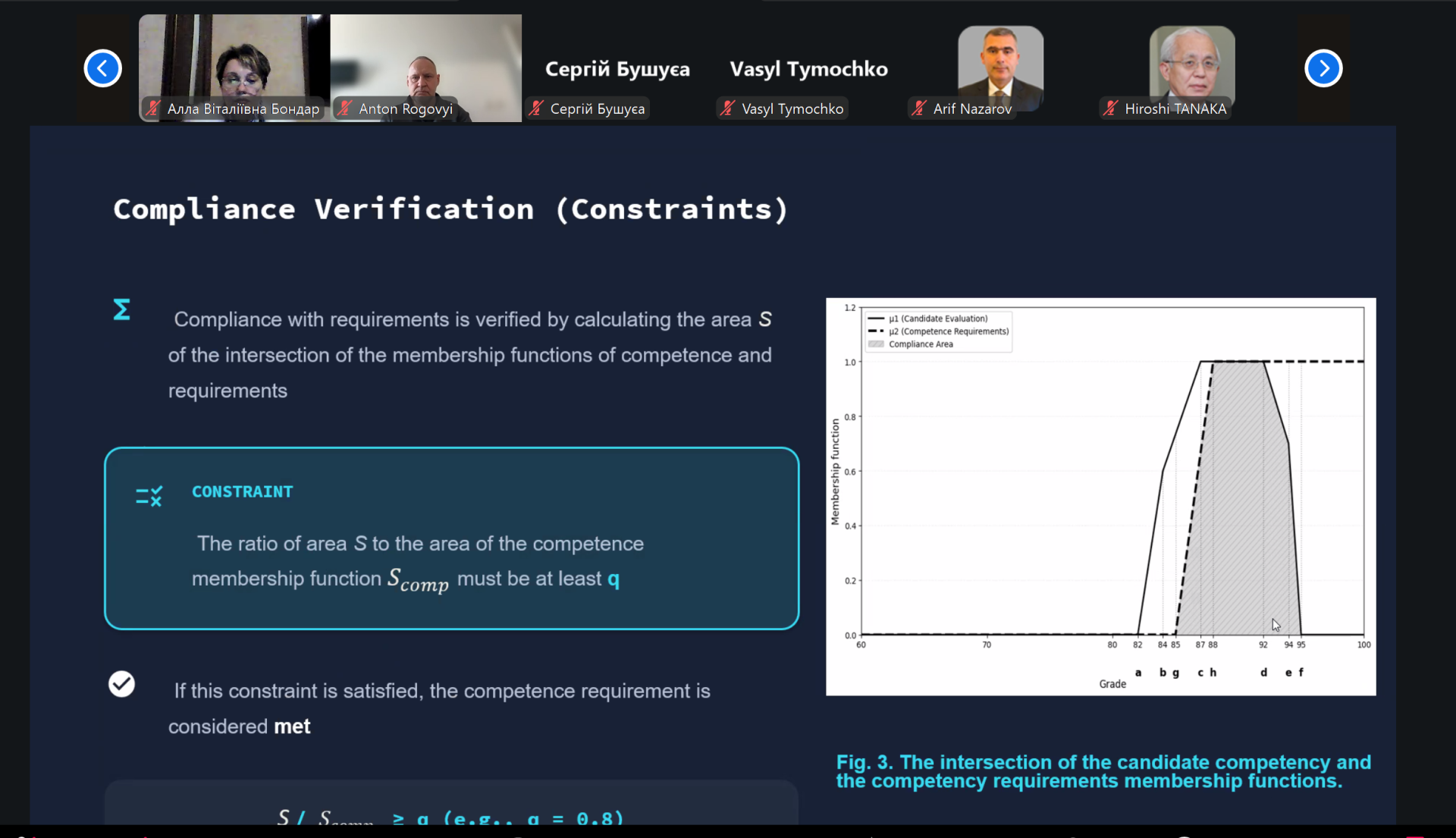Select Anton Rogovyi video thumbnail
Image resolution: width=1456 pixels, height=838 pixels.
click(425, 57)
